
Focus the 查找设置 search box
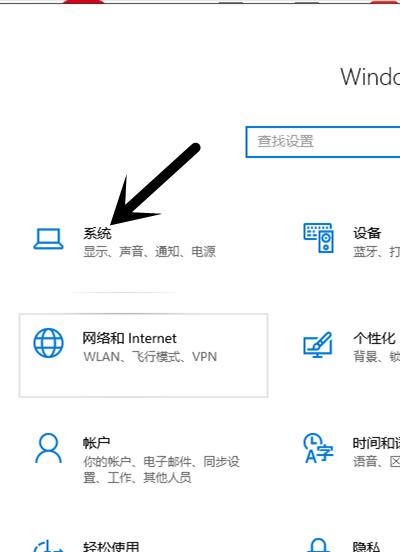[x=323, y=142]
